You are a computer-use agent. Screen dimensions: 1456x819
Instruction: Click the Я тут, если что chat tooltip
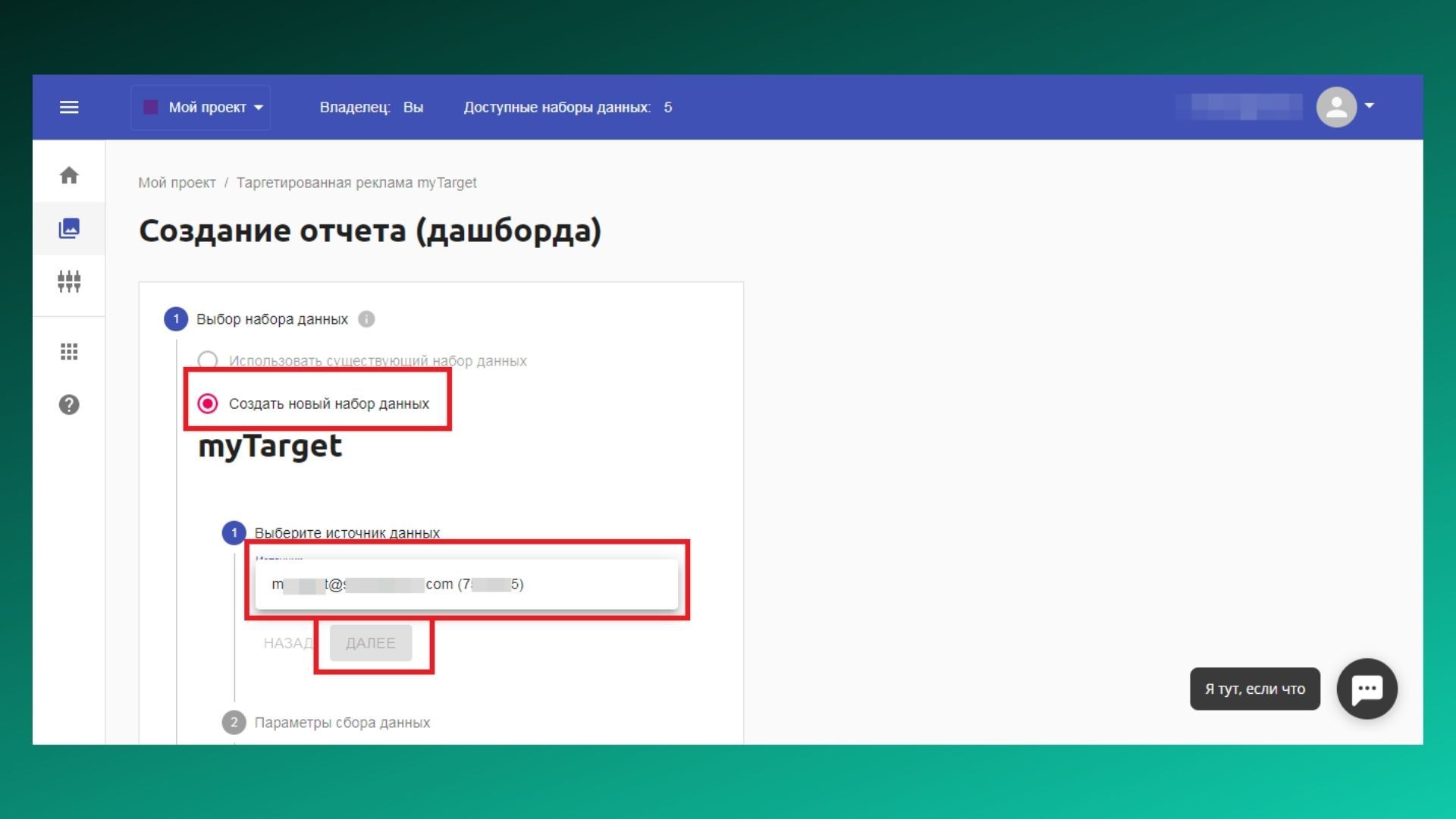pos(1255,689)
